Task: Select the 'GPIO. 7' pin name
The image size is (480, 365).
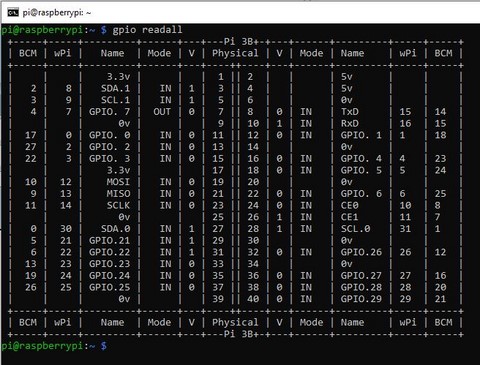Action: (109, 112)
